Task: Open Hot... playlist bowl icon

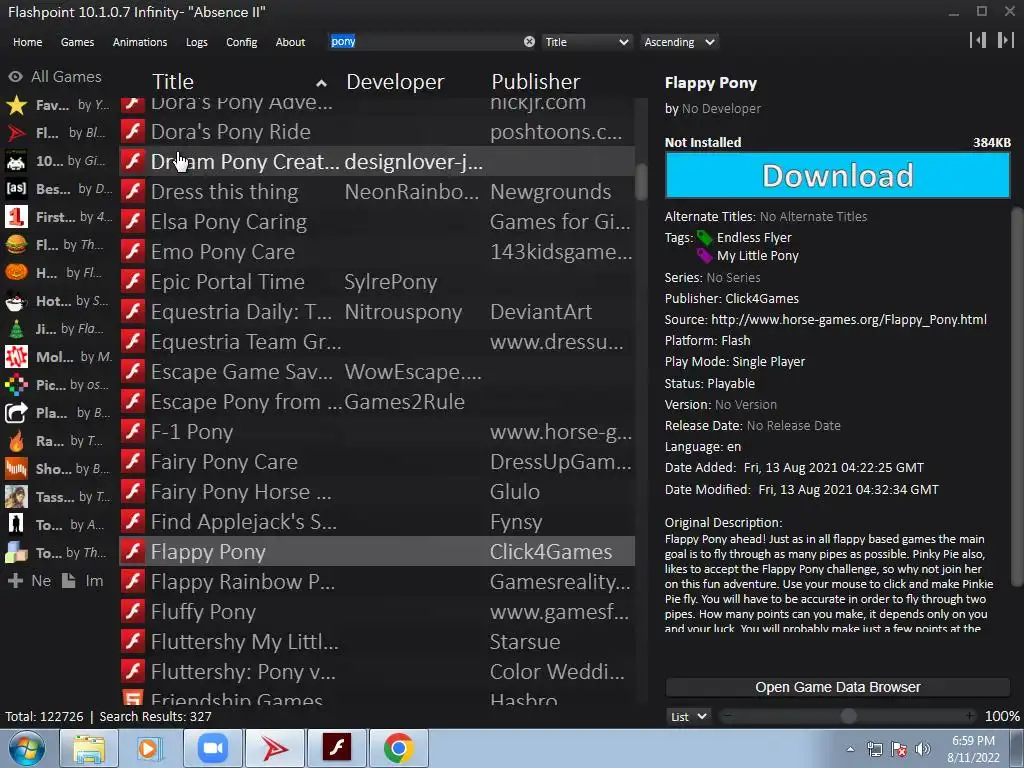Action: click(16, 301)
